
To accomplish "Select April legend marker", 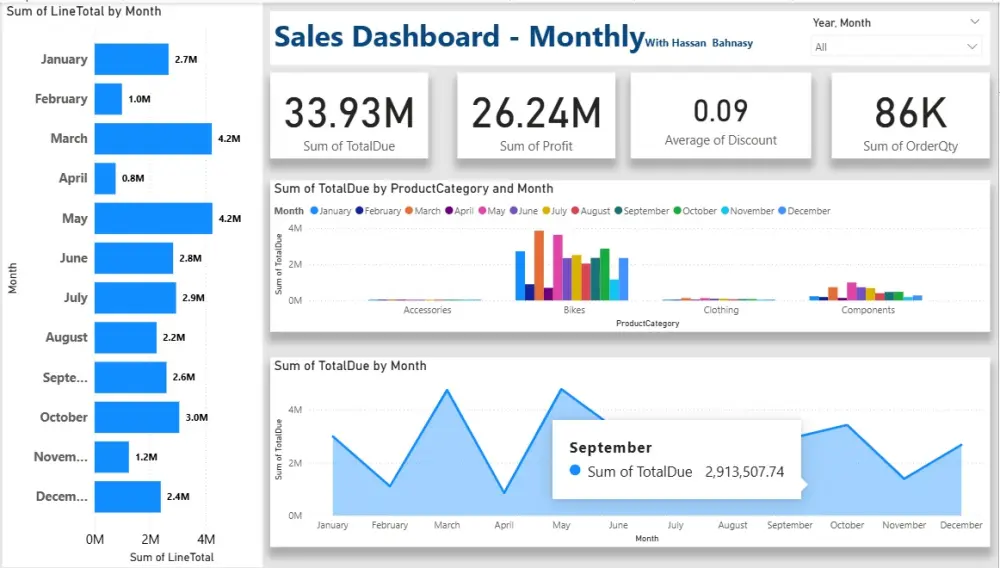I will point(449,210).
